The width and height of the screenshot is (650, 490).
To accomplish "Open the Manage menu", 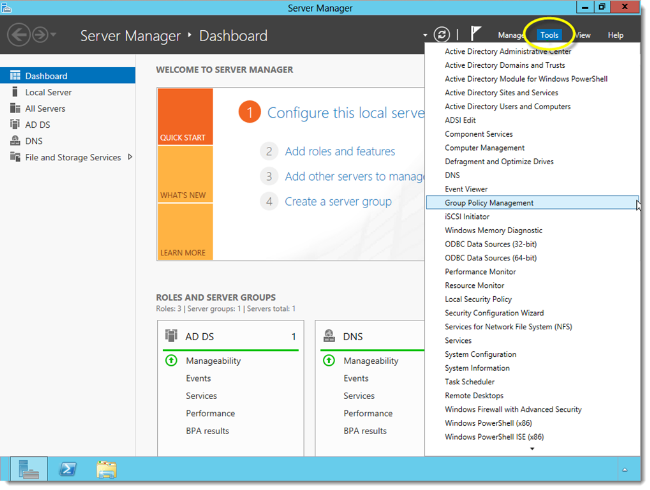I will [511, 36].
